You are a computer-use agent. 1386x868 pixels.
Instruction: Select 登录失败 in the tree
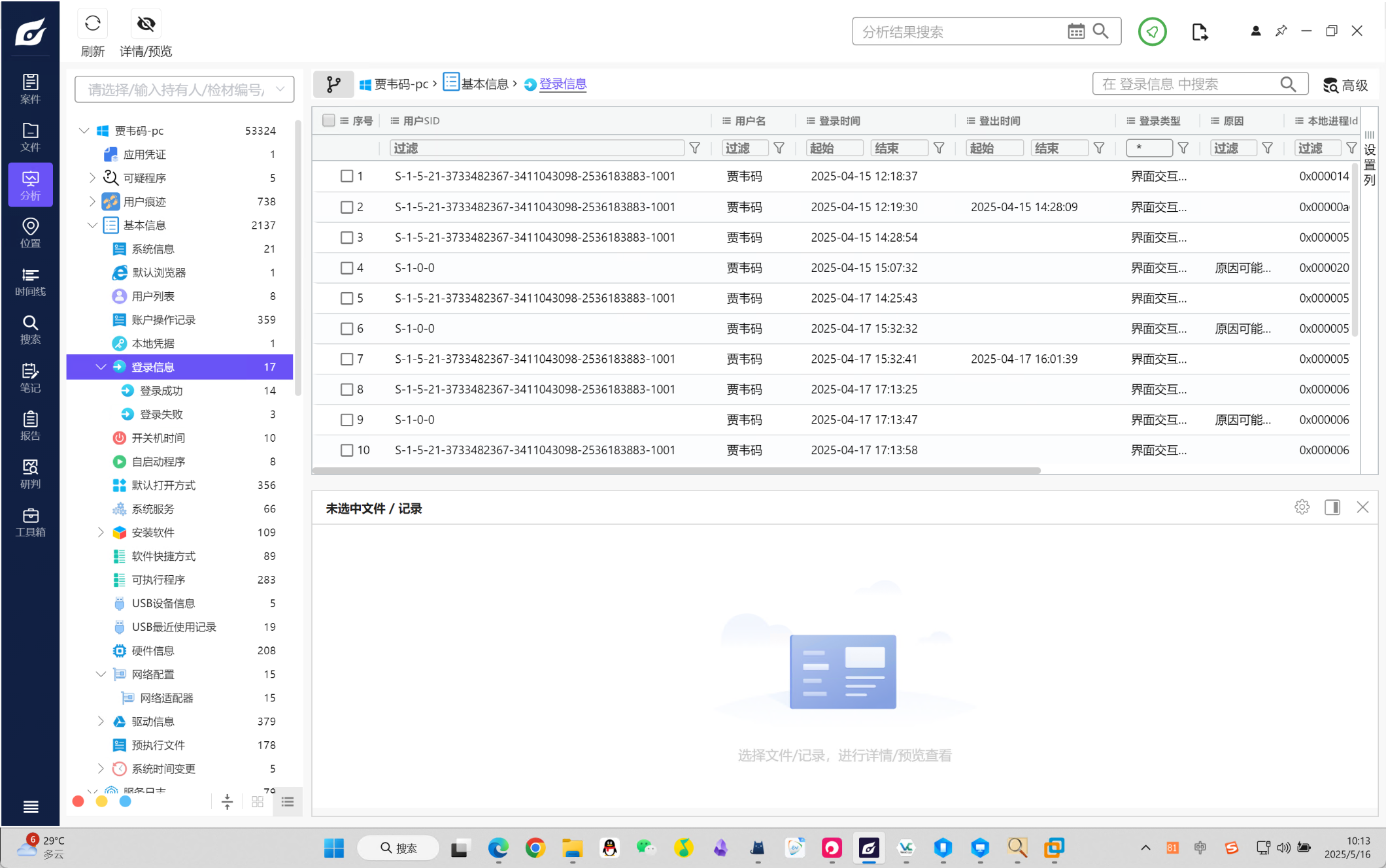coord(161,414)
